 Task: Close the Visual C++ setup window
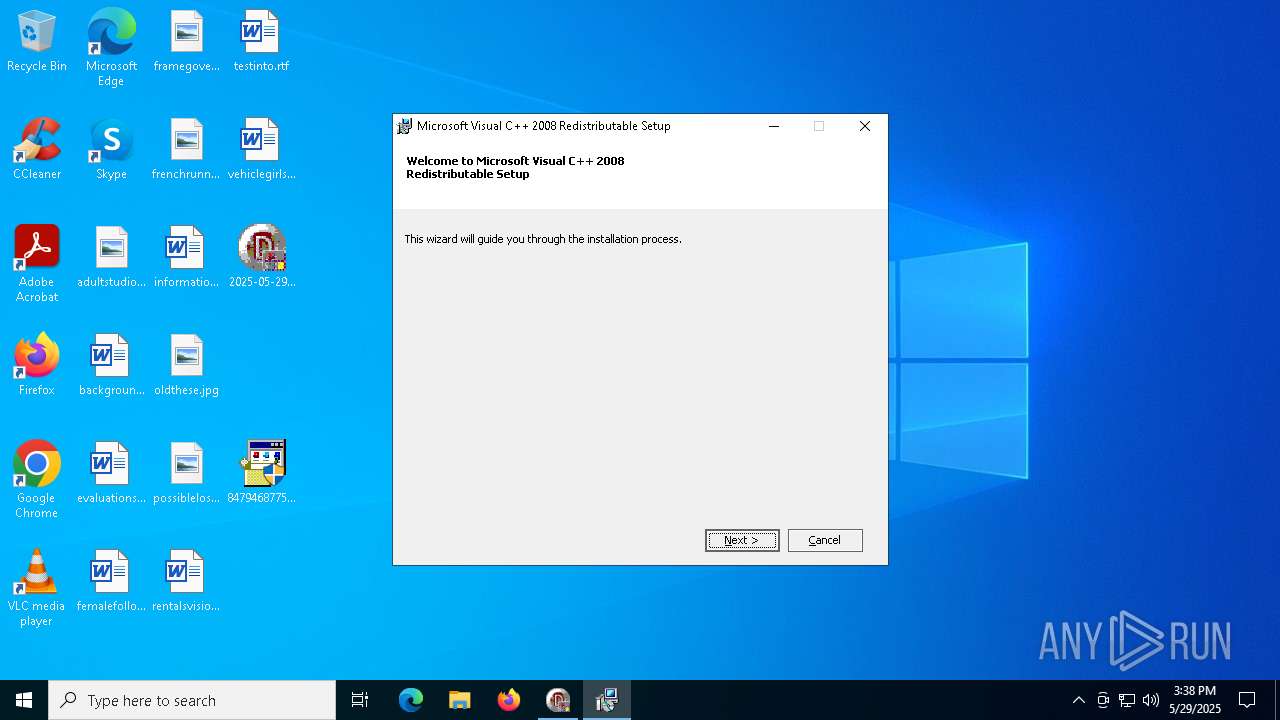865,126
